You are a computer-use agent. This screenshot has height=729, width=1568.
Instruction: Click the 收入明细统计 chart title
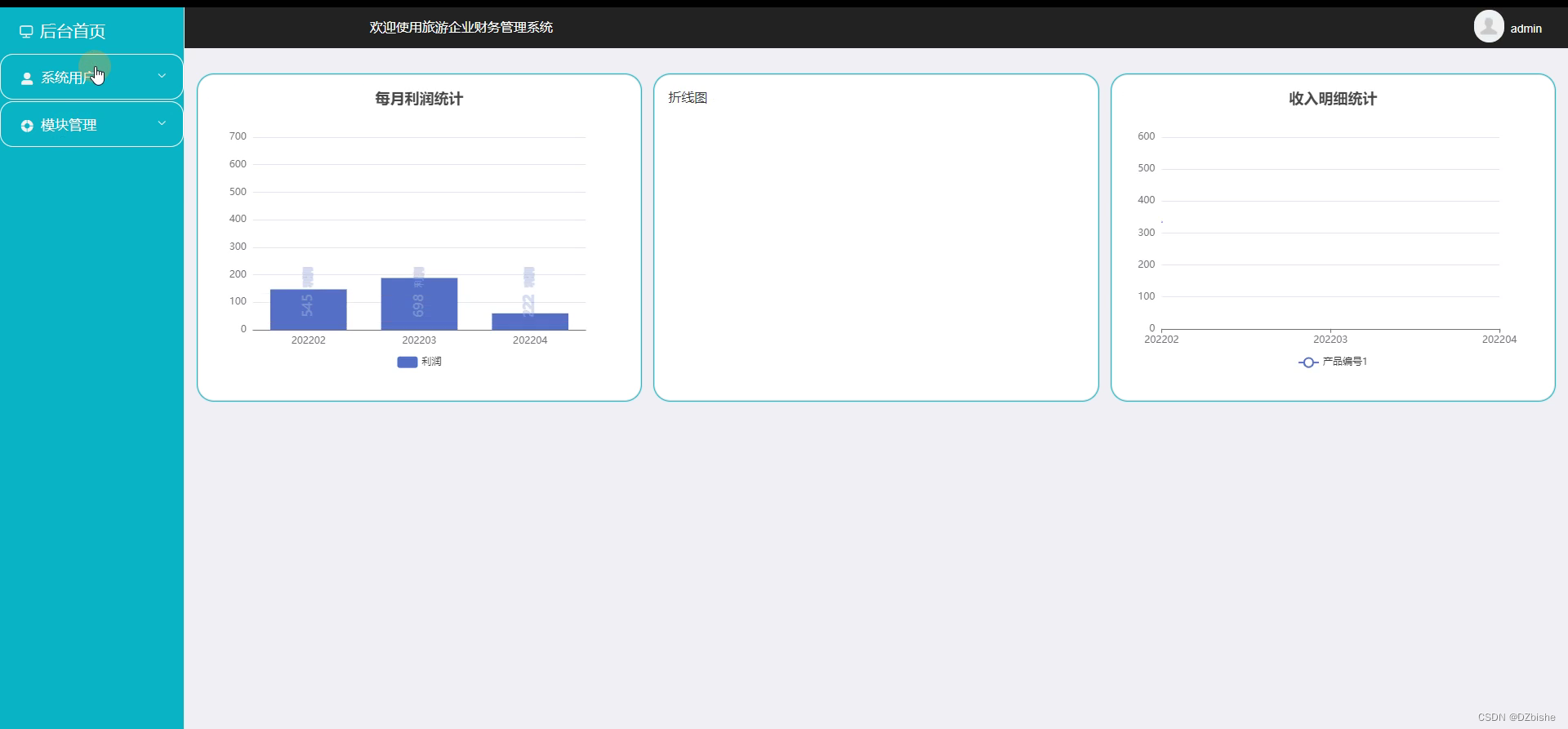click(x=1333, y=99)
